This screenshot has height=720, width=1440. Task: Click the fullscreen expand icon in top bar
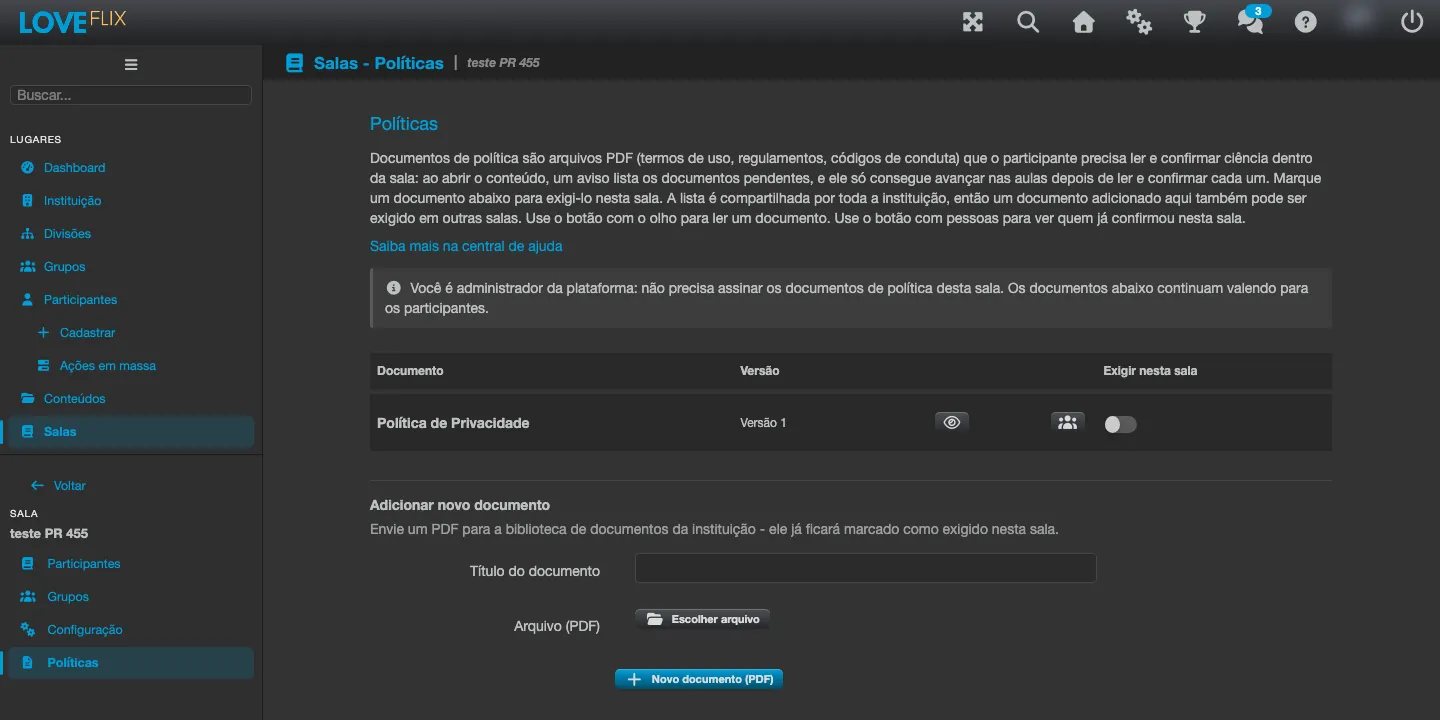[x=973, y=22]
